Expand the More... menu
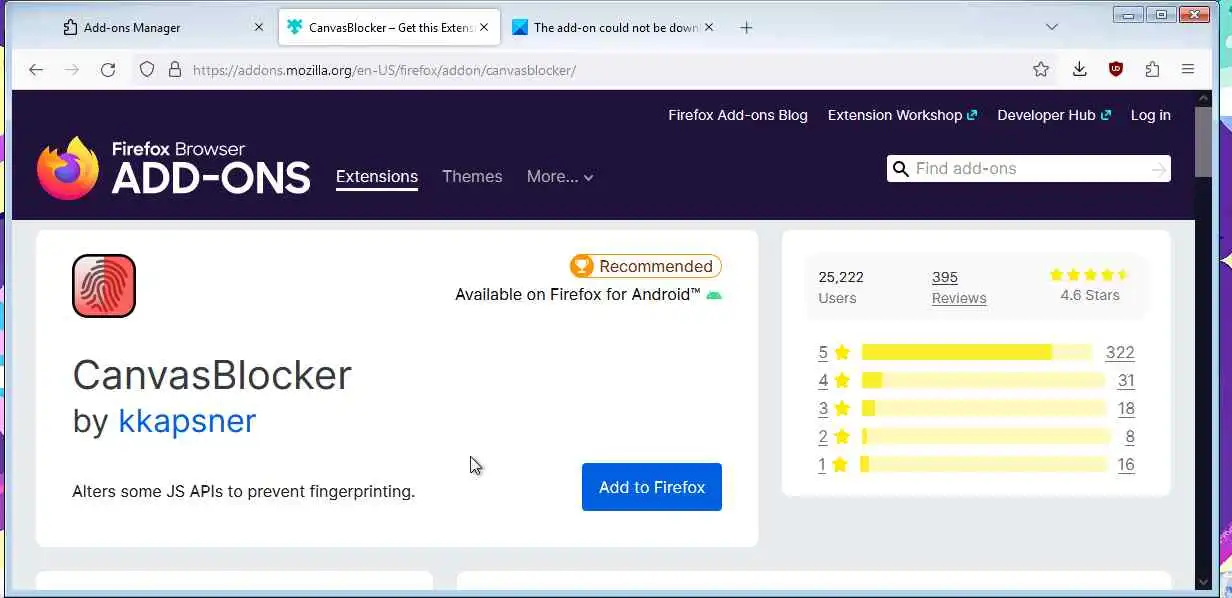 (x=560, y=177)
